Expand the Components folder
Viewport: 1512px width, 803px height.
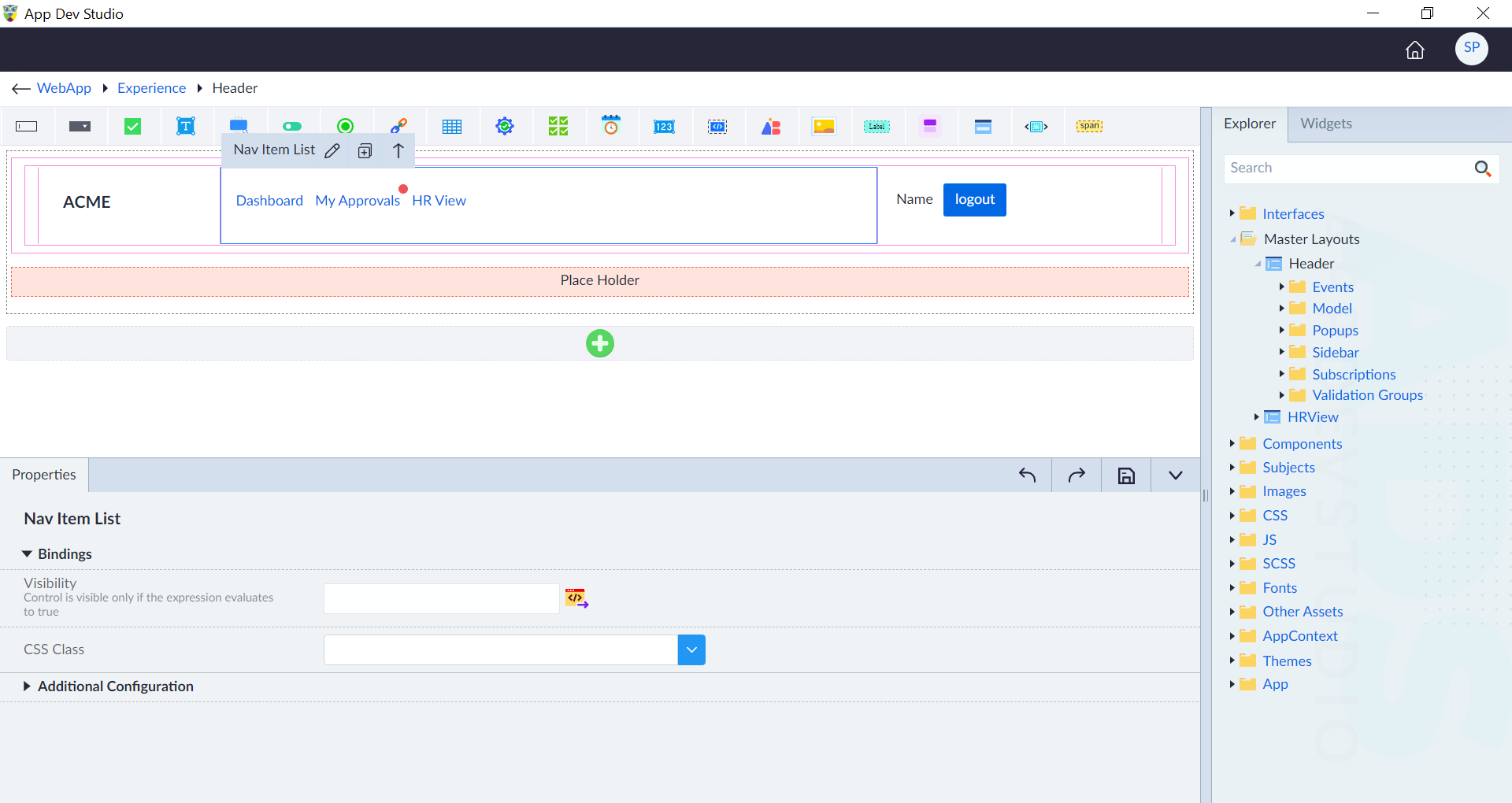point(1232,443)
